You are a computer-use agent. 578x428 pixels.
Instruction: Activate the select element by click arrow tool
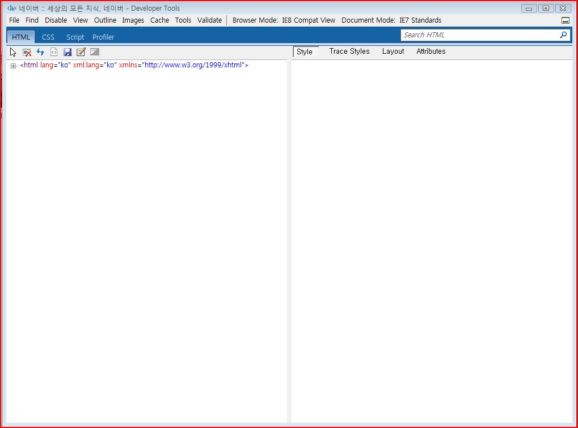click(13, 52)
